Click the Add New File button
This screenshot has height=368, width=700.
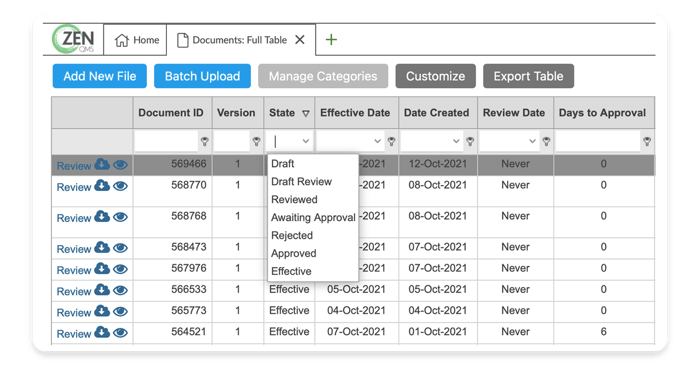100,76
